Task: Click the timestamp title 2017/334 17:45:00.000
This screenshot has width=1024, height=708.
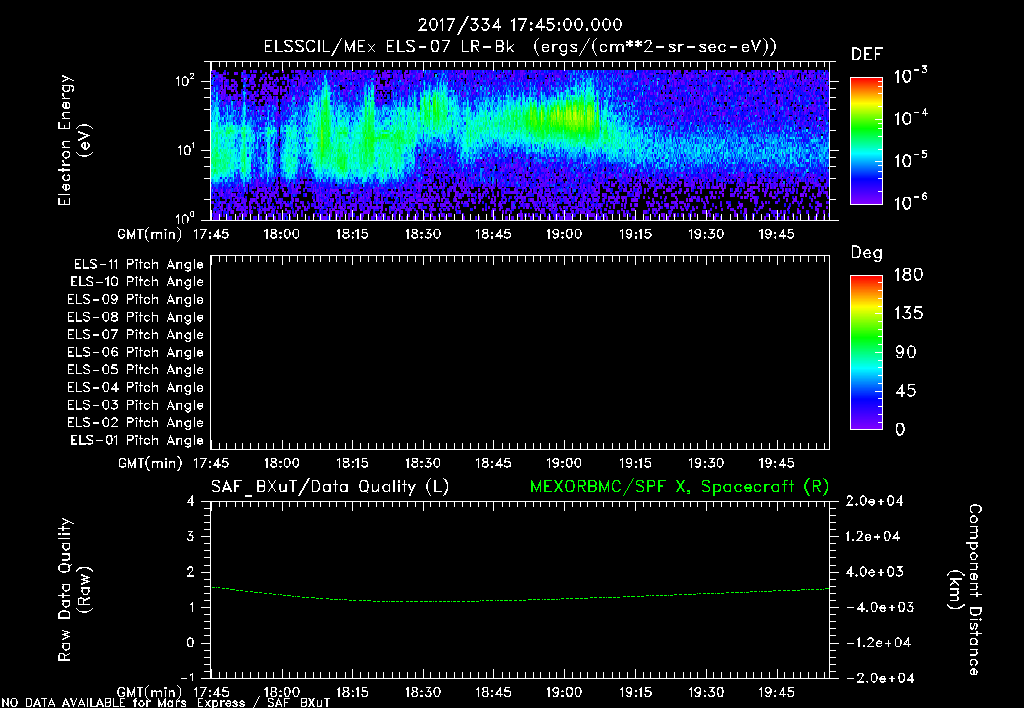Action: [x=520, y=25]
